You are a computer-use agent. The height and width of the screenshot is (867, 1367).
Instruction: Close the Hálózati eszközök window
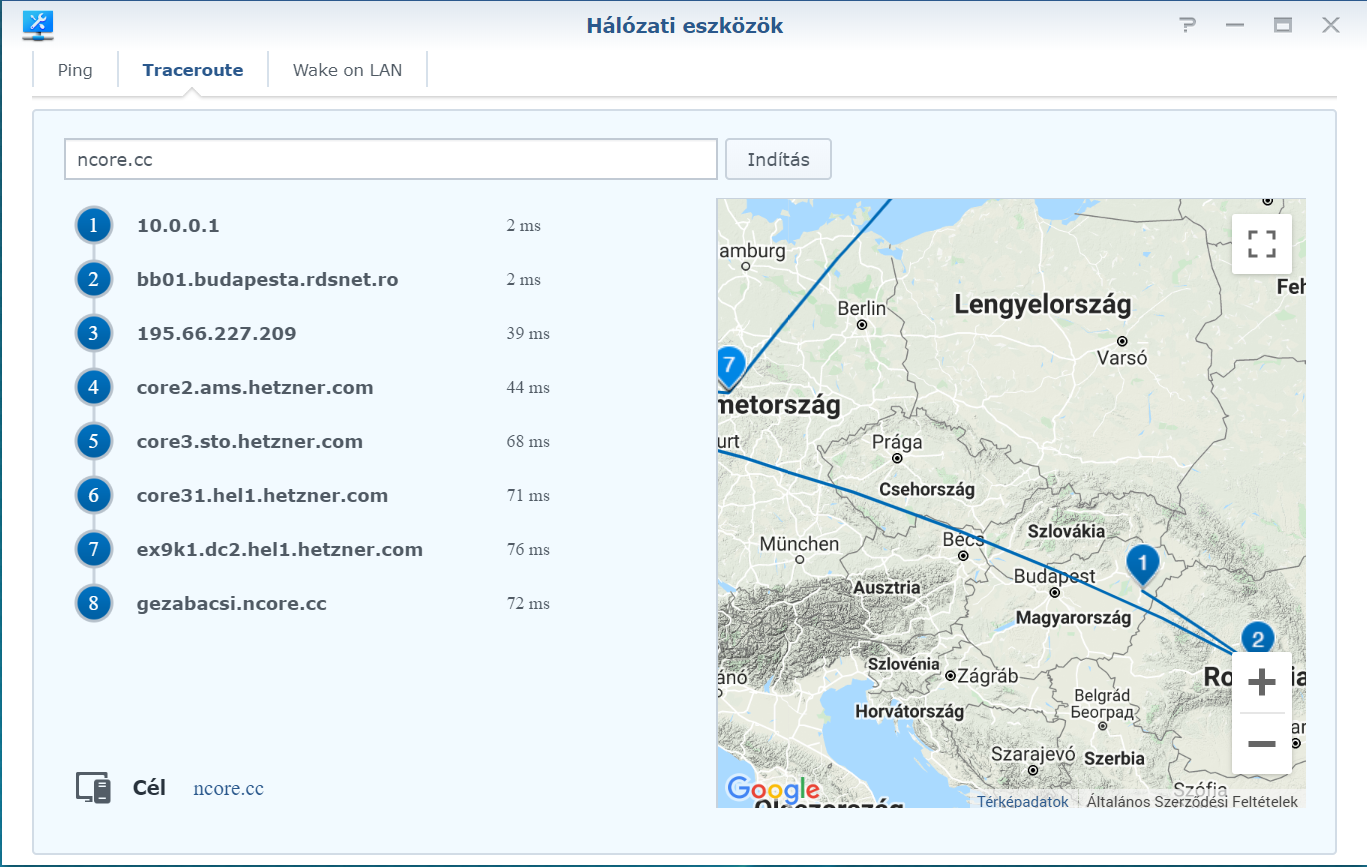click(x=1331, y=25)
